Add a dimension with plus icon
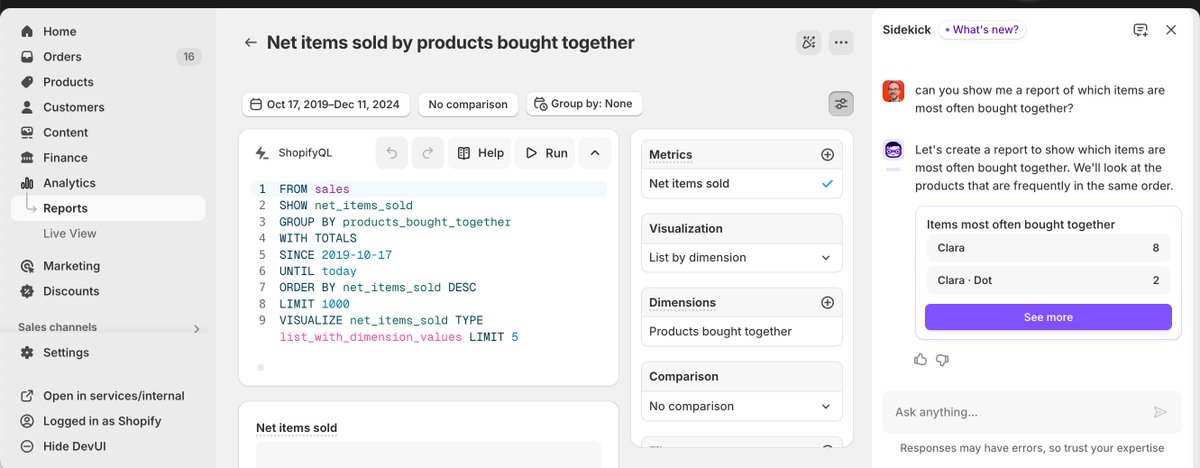This screenshot has height=468, width=1200. click(x=827, y=302)
